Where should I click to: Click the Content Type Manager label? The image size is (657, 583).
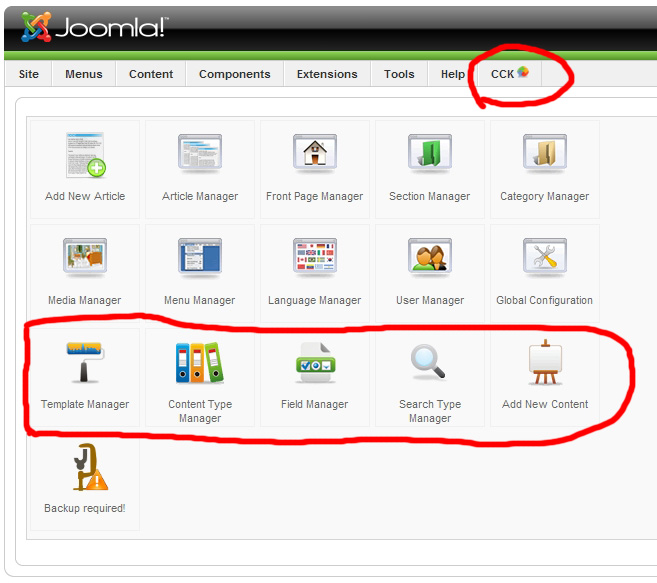coord(200,411)
